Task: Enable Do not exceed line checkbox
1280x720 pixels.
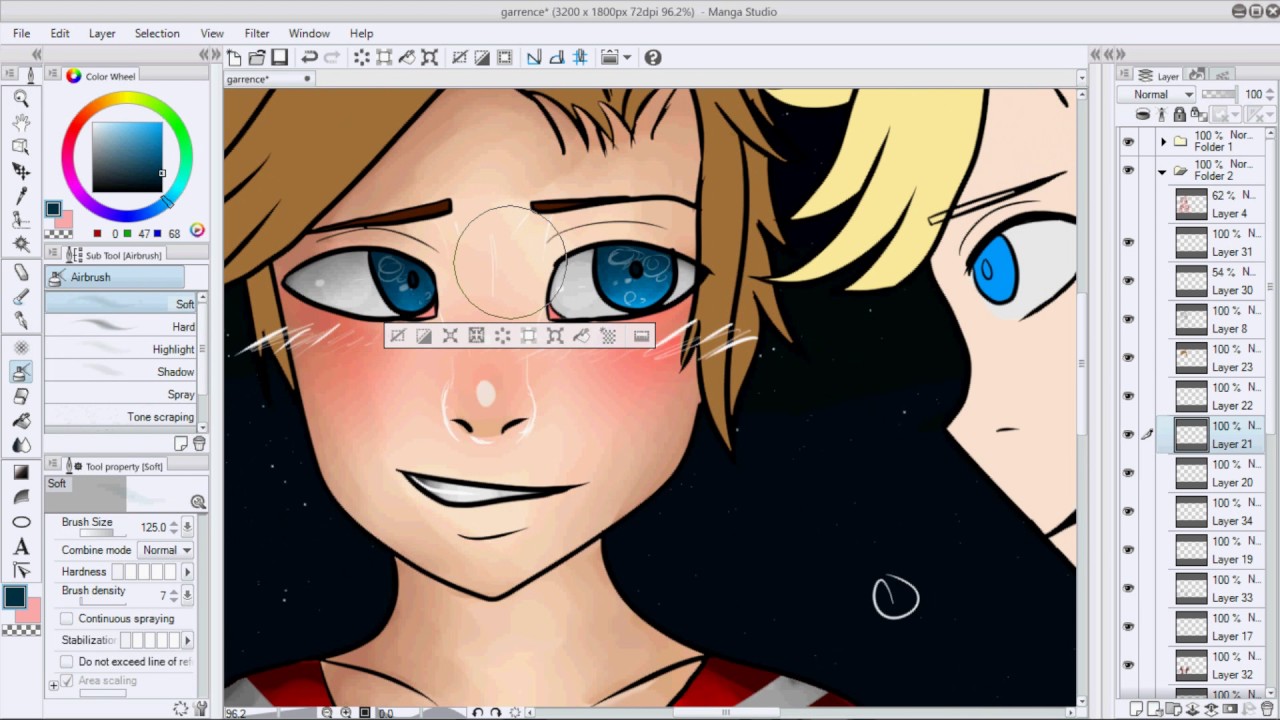Action: tap(66, 662)
